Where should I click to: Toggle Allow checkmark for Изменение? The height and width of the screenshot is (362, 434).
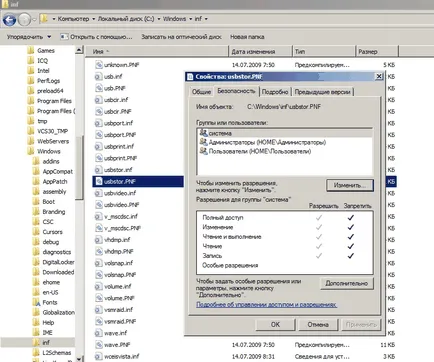(319, 227)
